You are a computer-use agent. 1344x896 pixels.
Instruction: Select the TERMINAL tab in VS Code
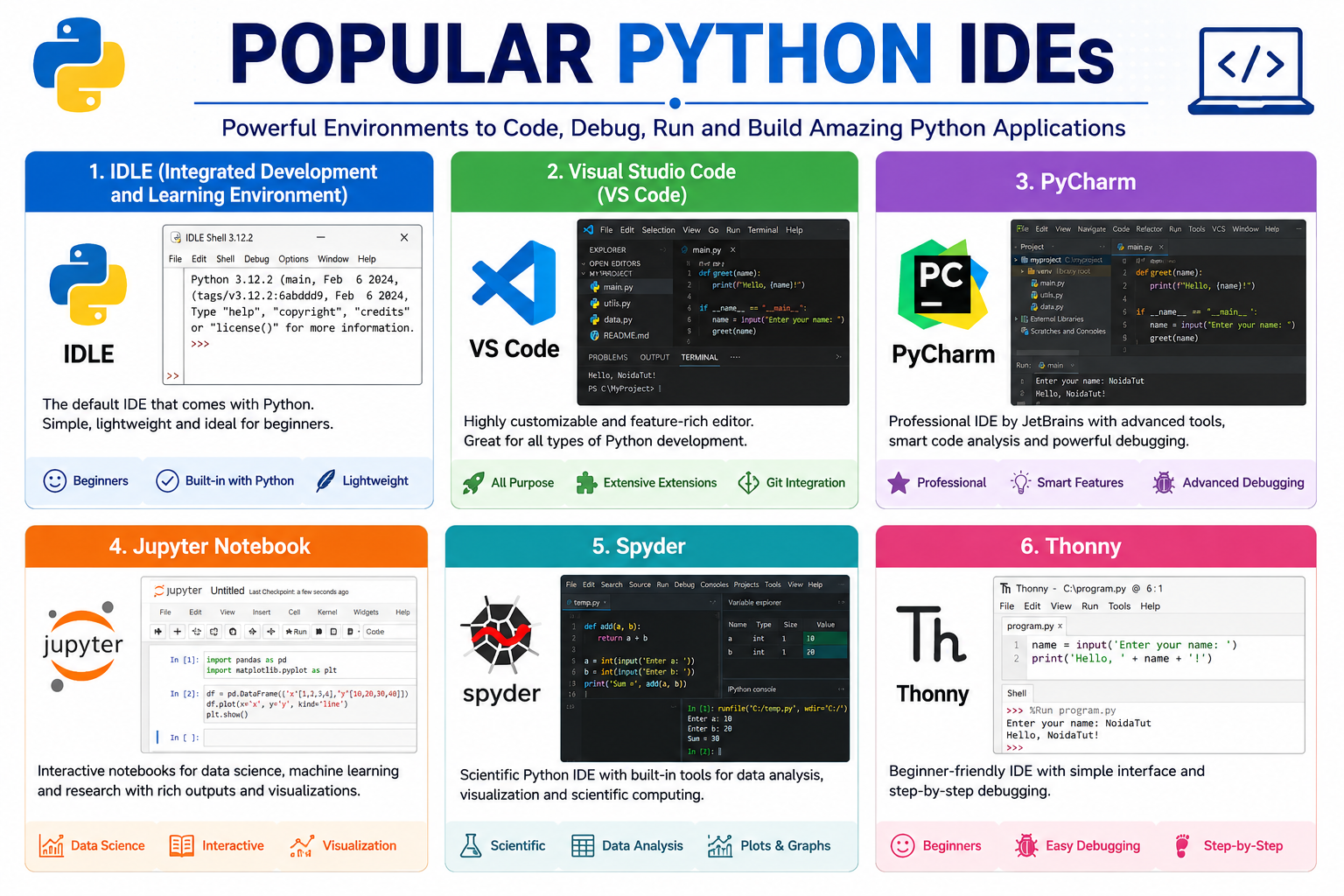click(x=699, y=357)
